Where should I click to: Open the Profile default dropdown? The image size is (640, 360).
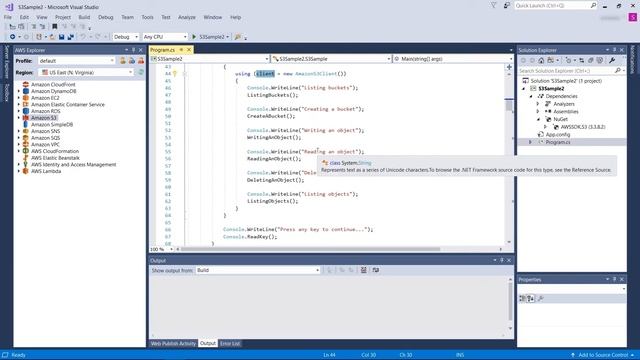pyautogui.click(x=76, y=60)
